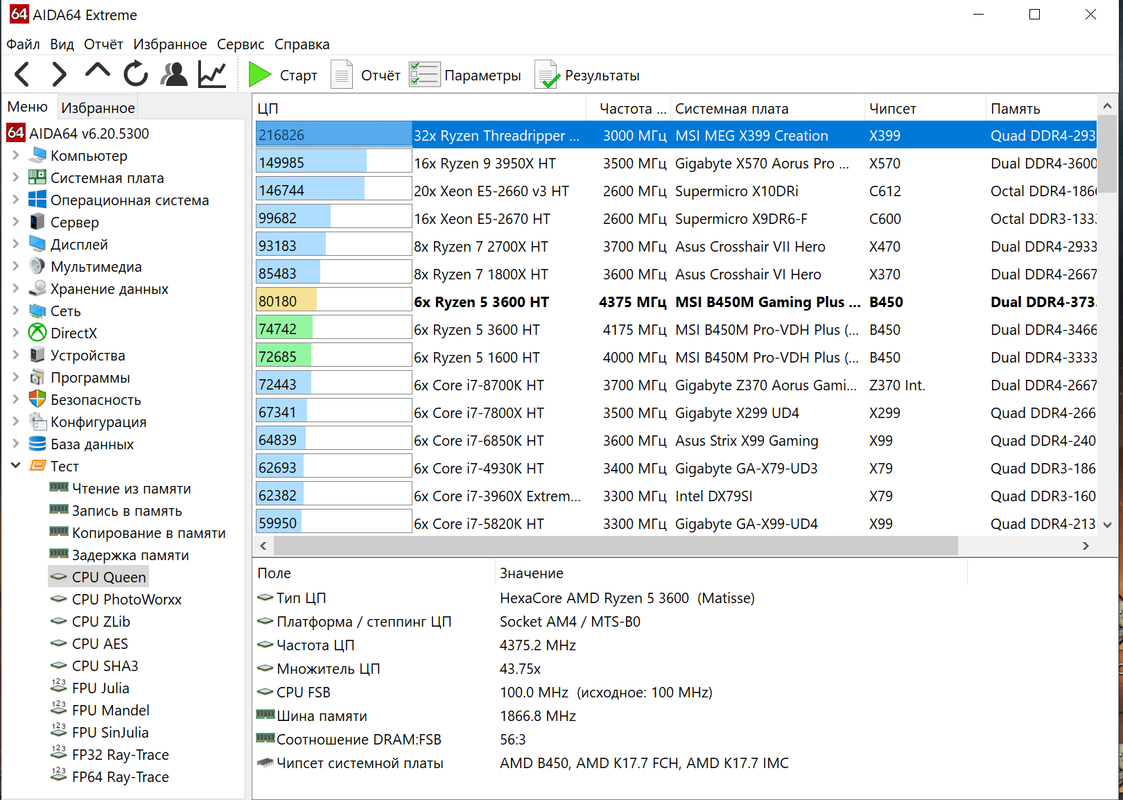
Task: Navigate up with the up arrow icon
Action: pyautogui.click(x=97, y=71)
